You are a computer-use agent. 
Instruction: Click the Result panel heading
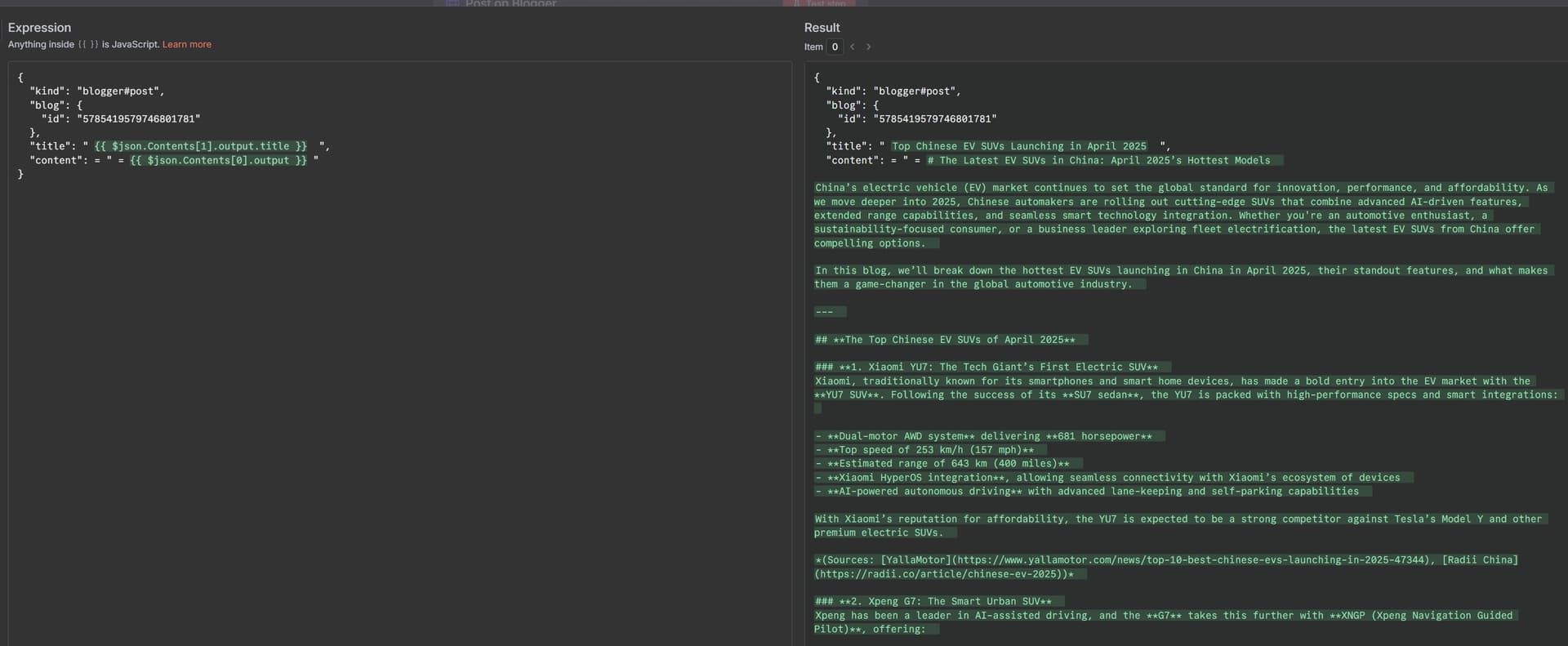coord(822,28)
